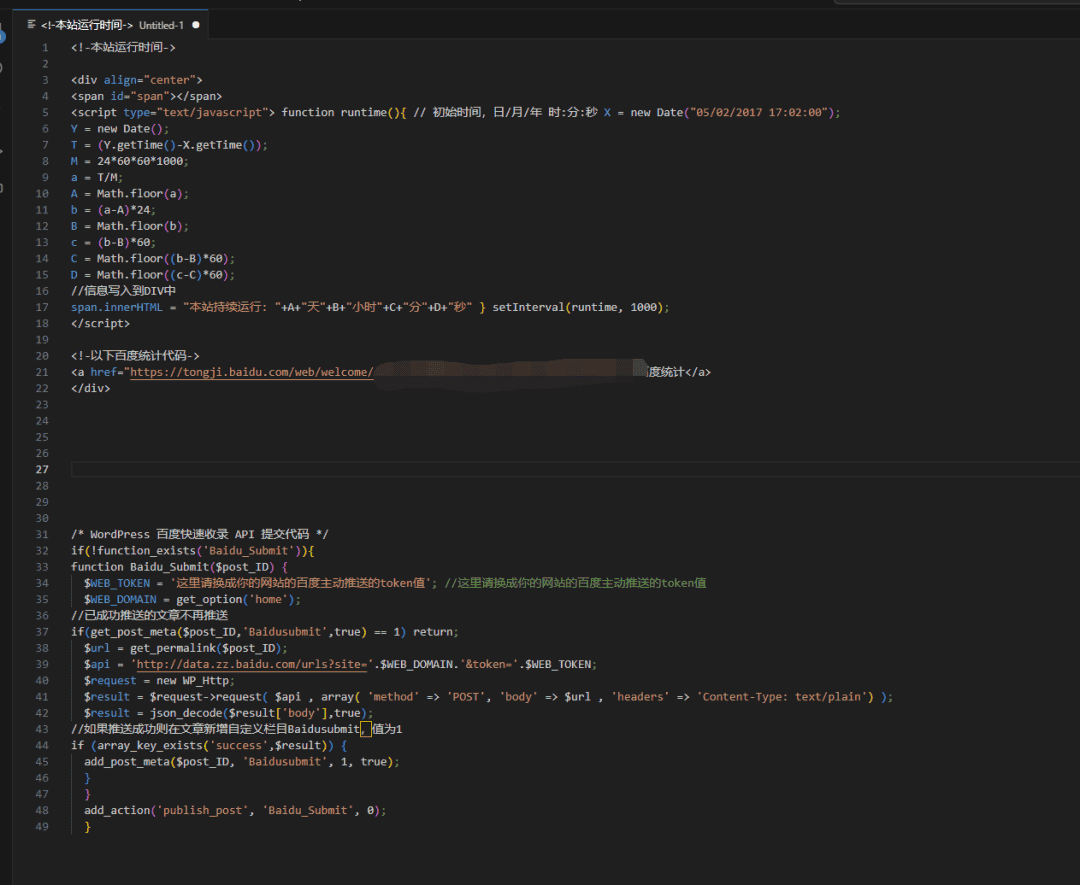Image resolution: width=1080 pixels, height=885 pixels.
Task: Click the WordPress API comment on line 31
Action: 199,534
